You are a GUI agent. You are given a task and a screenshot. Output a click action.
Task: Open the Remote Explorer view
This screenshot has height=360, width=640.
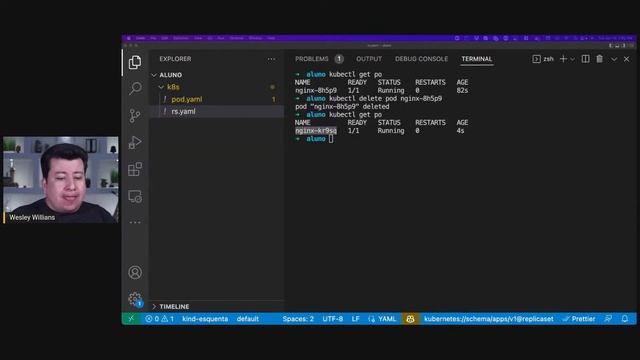click(x=135, y=196)
